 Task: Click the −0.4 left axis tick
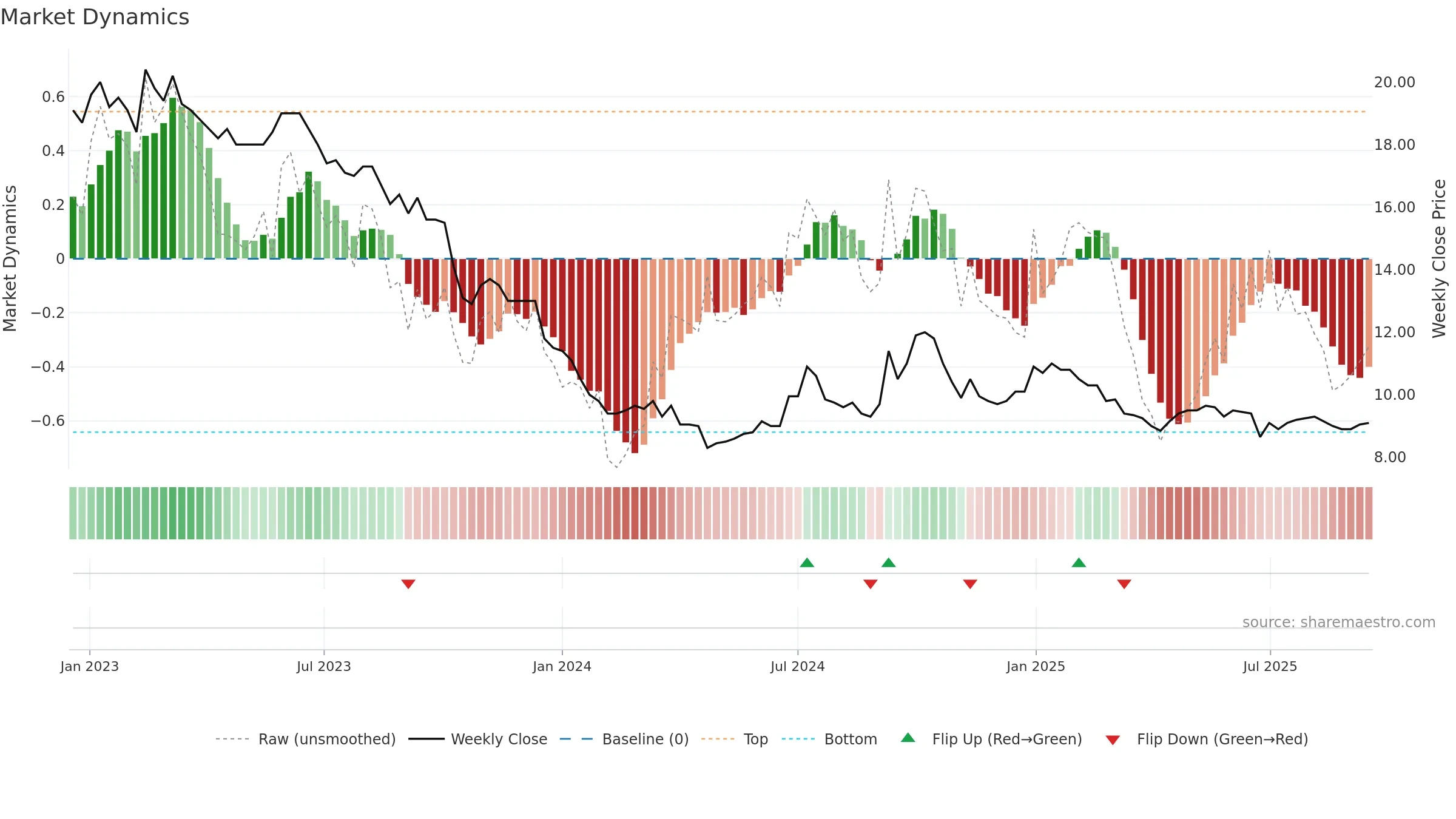pyautogui.click(x=48, y=366)
